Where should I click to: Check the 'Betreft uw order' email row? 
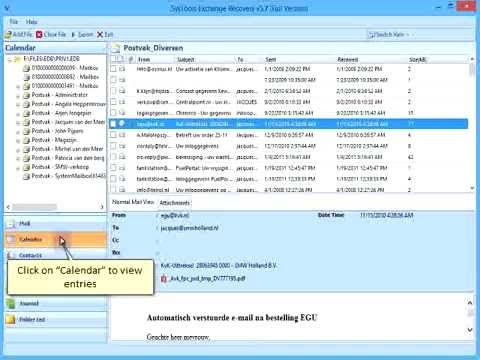pos(113,135)
